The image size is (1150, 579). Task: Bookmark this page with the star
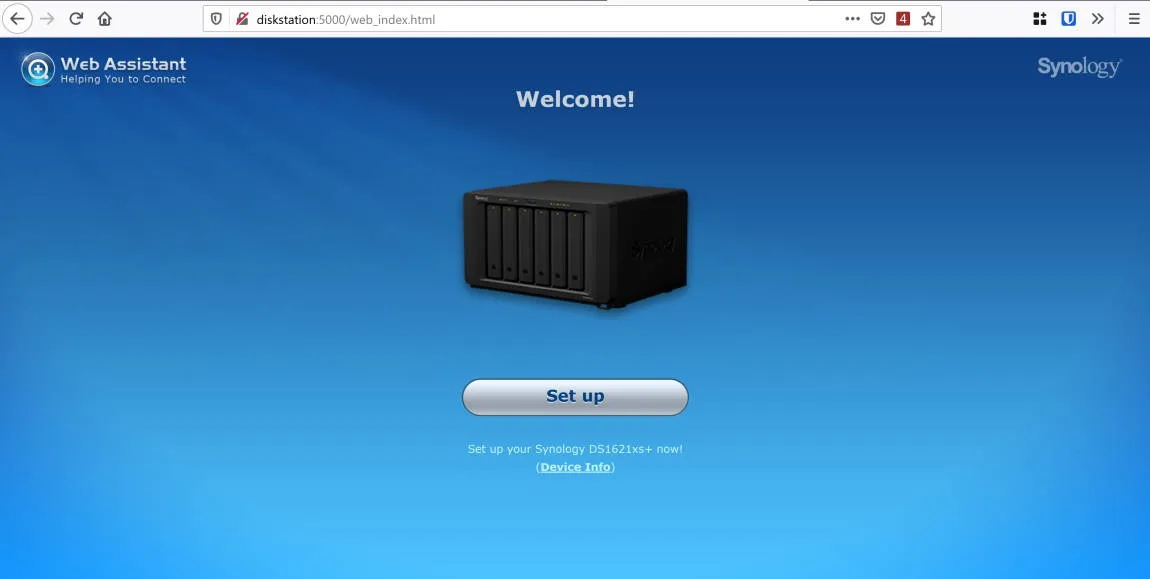point(927,18)
